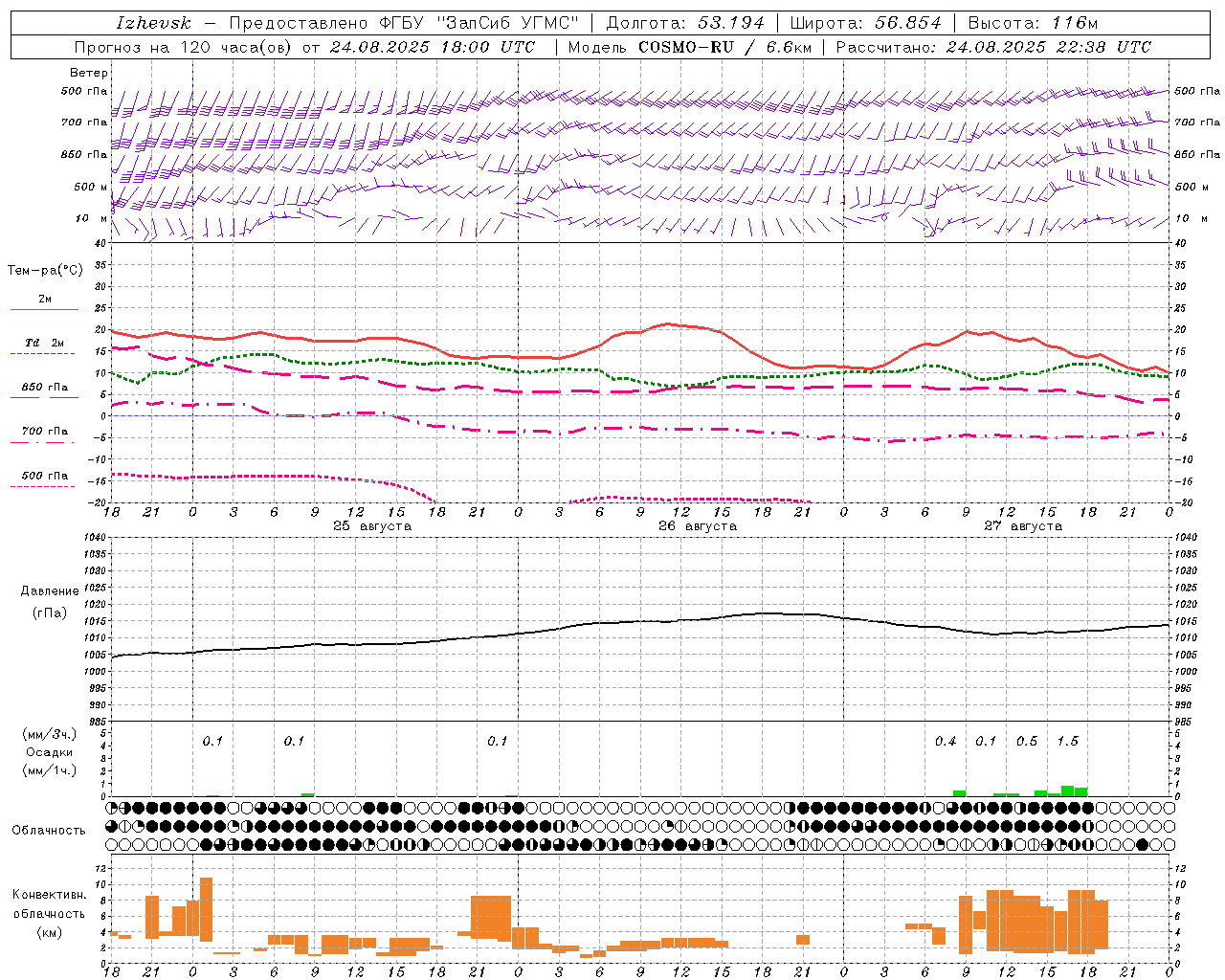Viewport: 1225px width, 980px height.
Task: Click the 1.5 precipitation value
Action: (x=1067, y=742)
